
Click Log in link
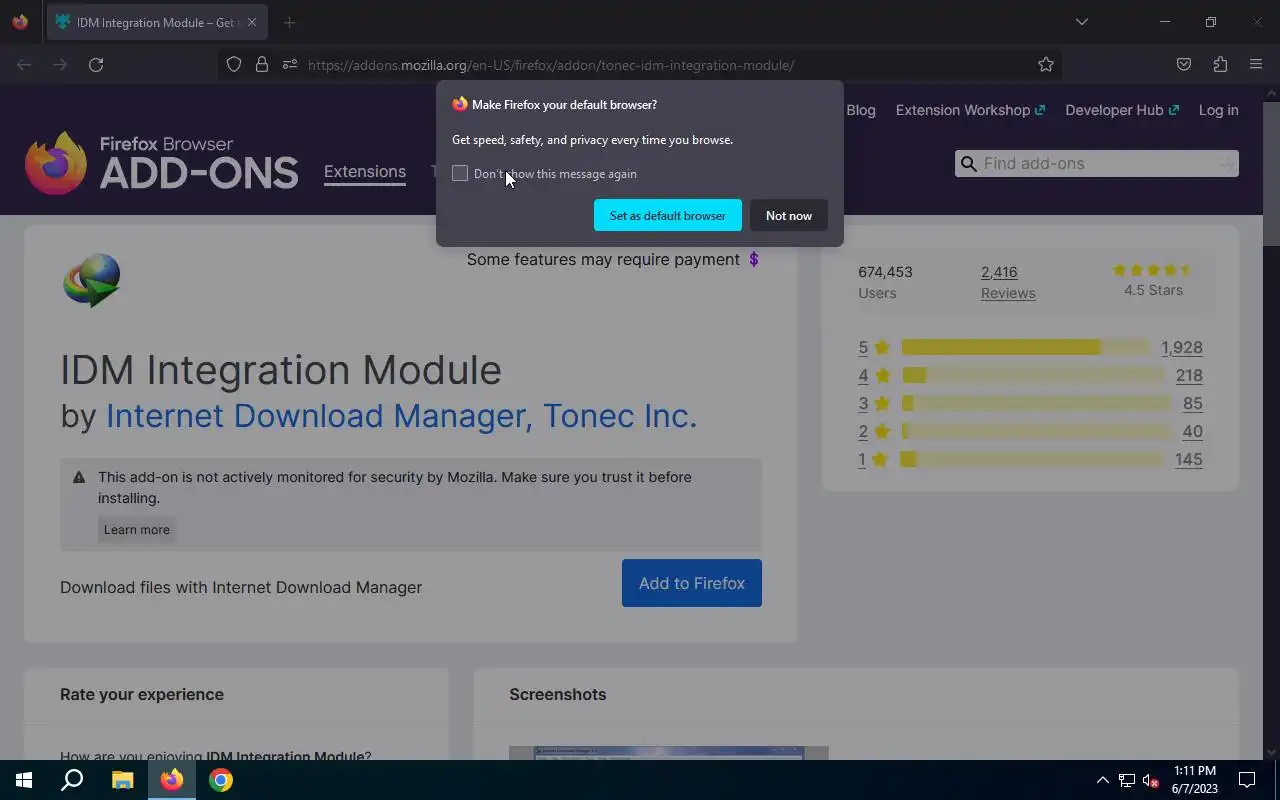coord(1218,110)
